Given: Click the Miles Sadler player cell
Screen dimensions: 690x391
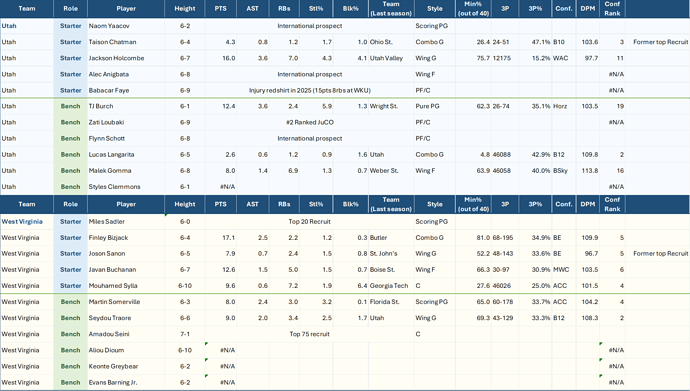Looking at the screenshot, I should (126, 222).
